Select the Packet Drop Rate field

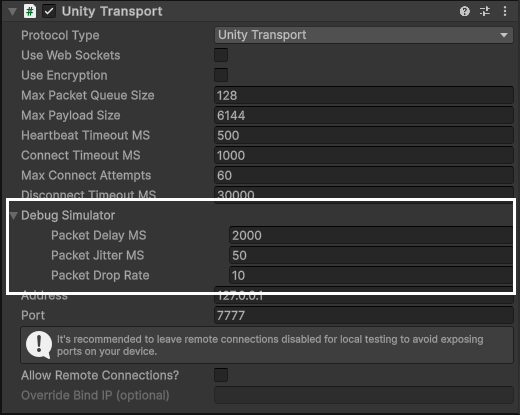tap(371, 275)
